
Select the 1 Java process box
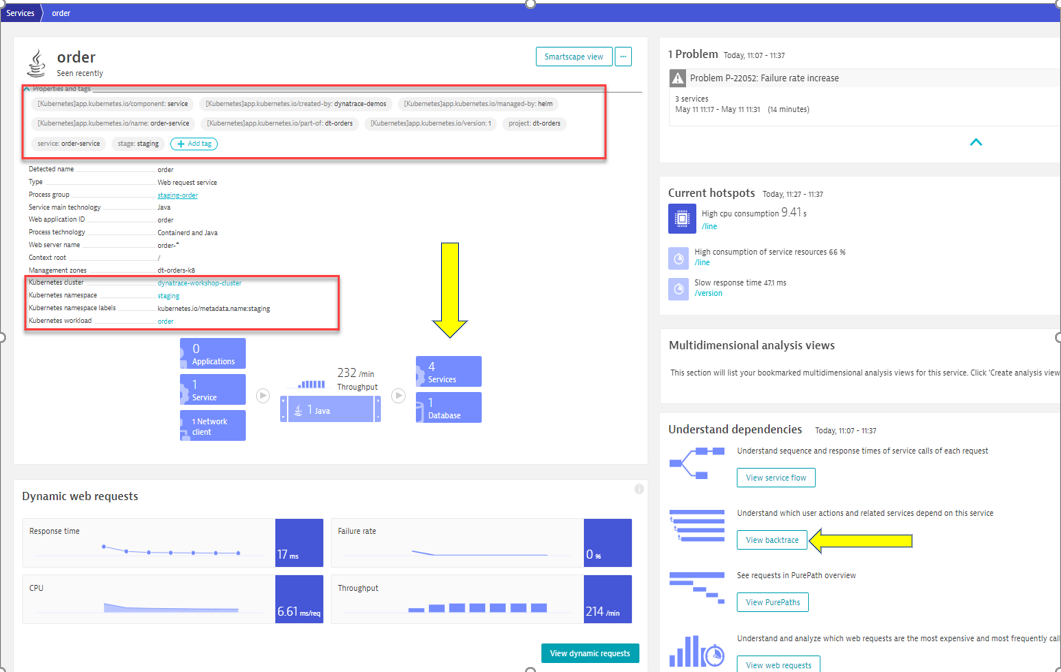coord(330,410)
